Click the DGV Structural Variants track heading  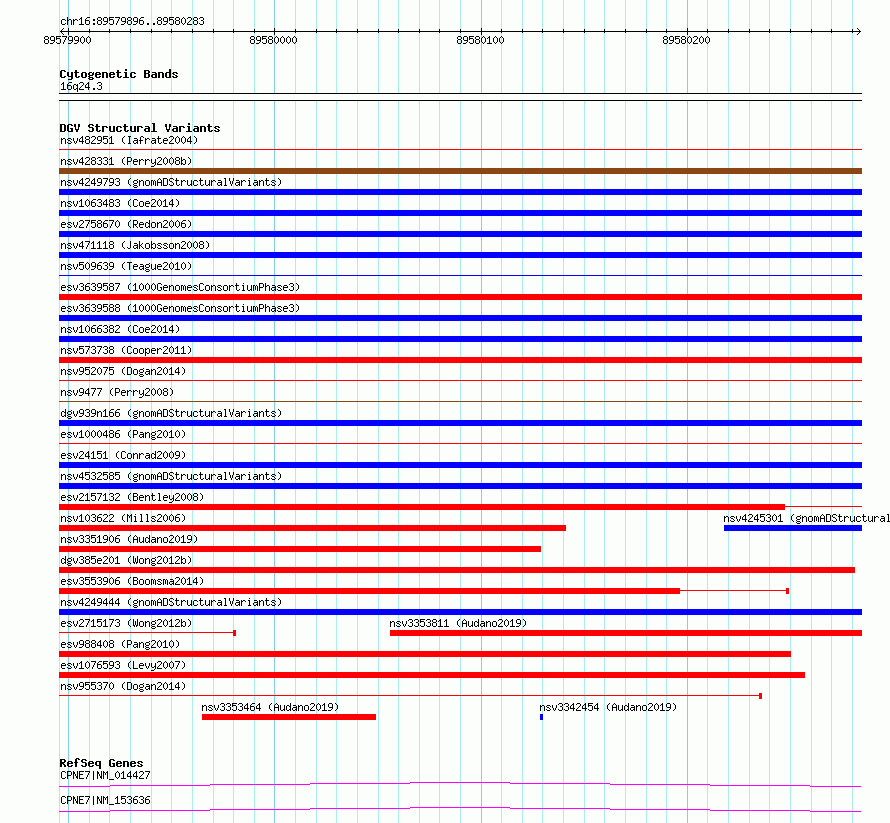tap(140, 128)
